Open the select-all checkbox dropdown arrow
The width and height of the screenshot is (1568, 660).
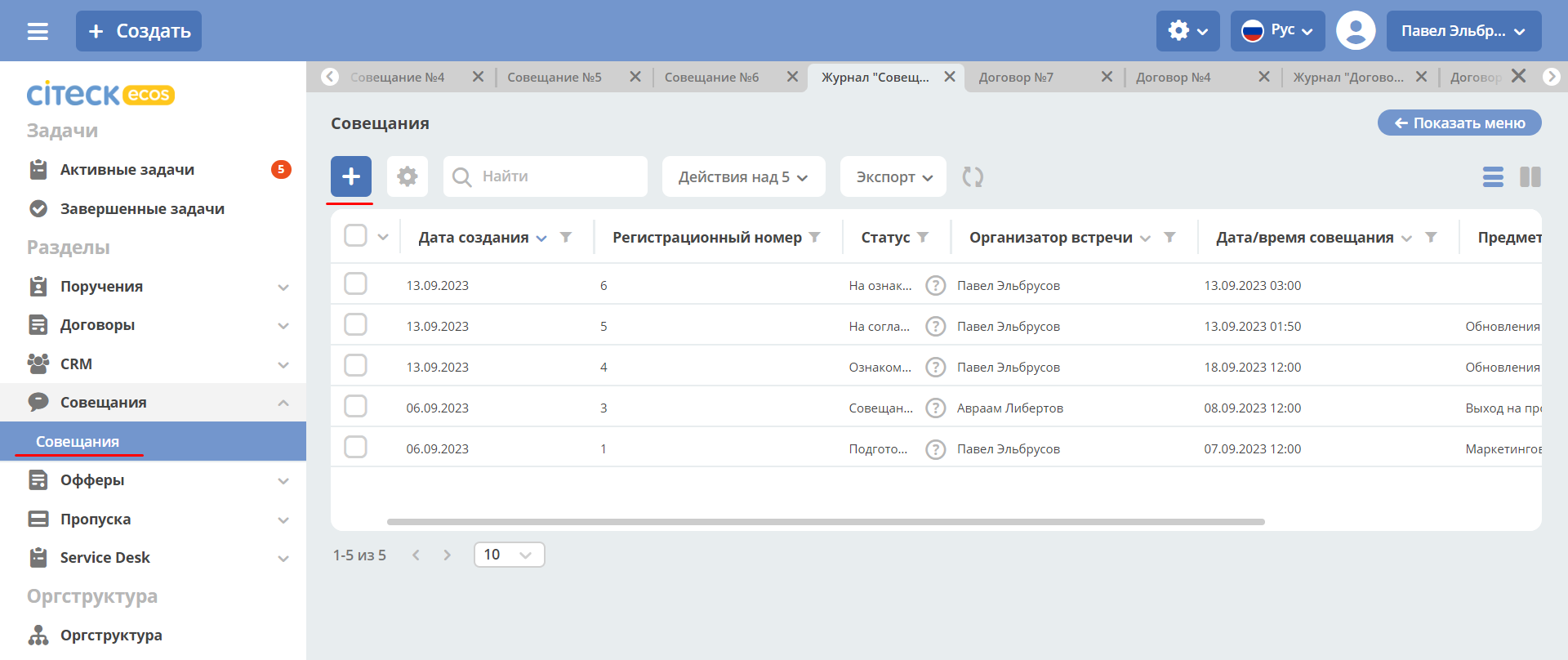coord(383,237)
